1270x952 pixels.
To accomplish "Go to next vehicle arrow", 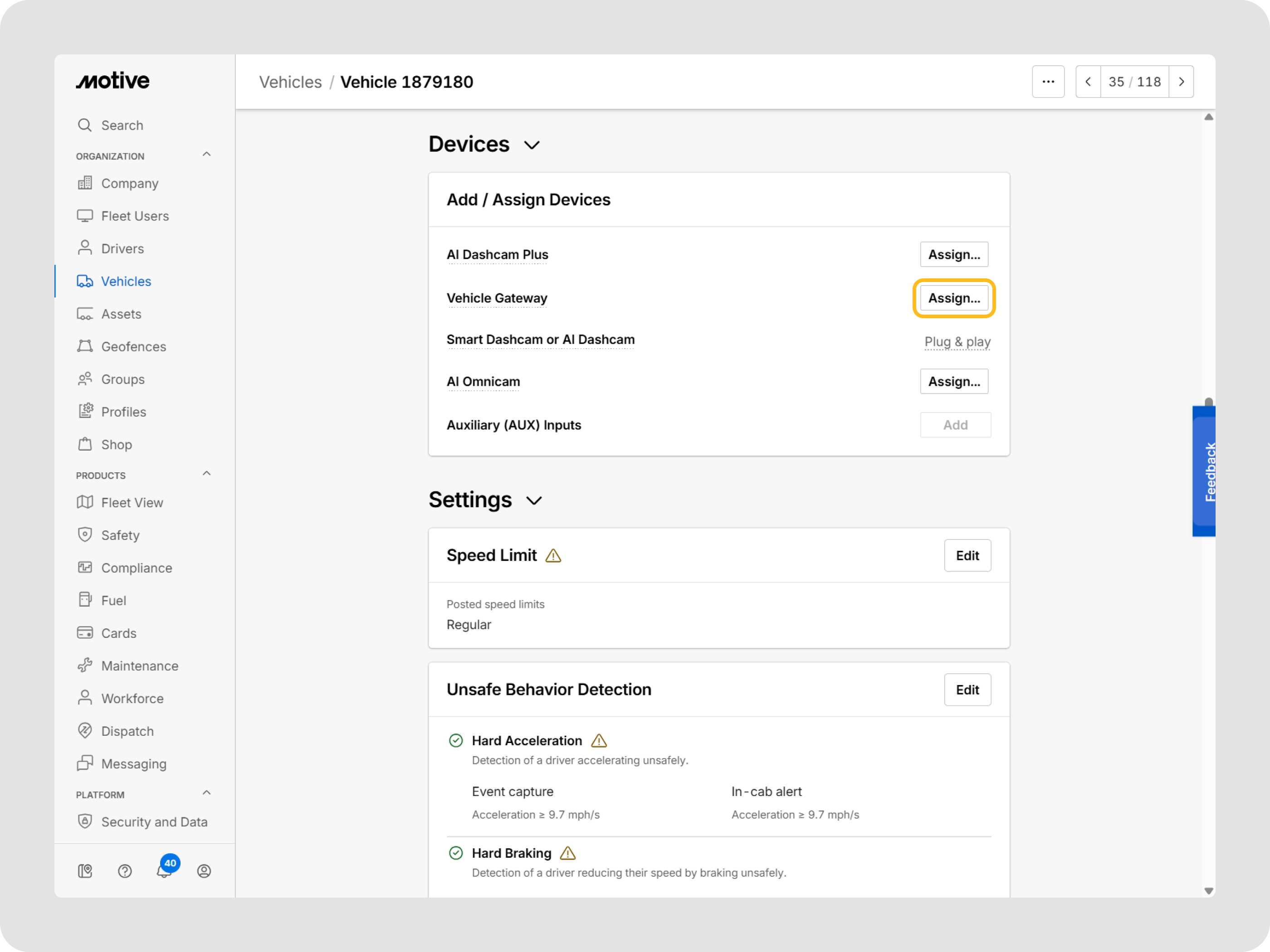I will click(x=1181, y=82).
